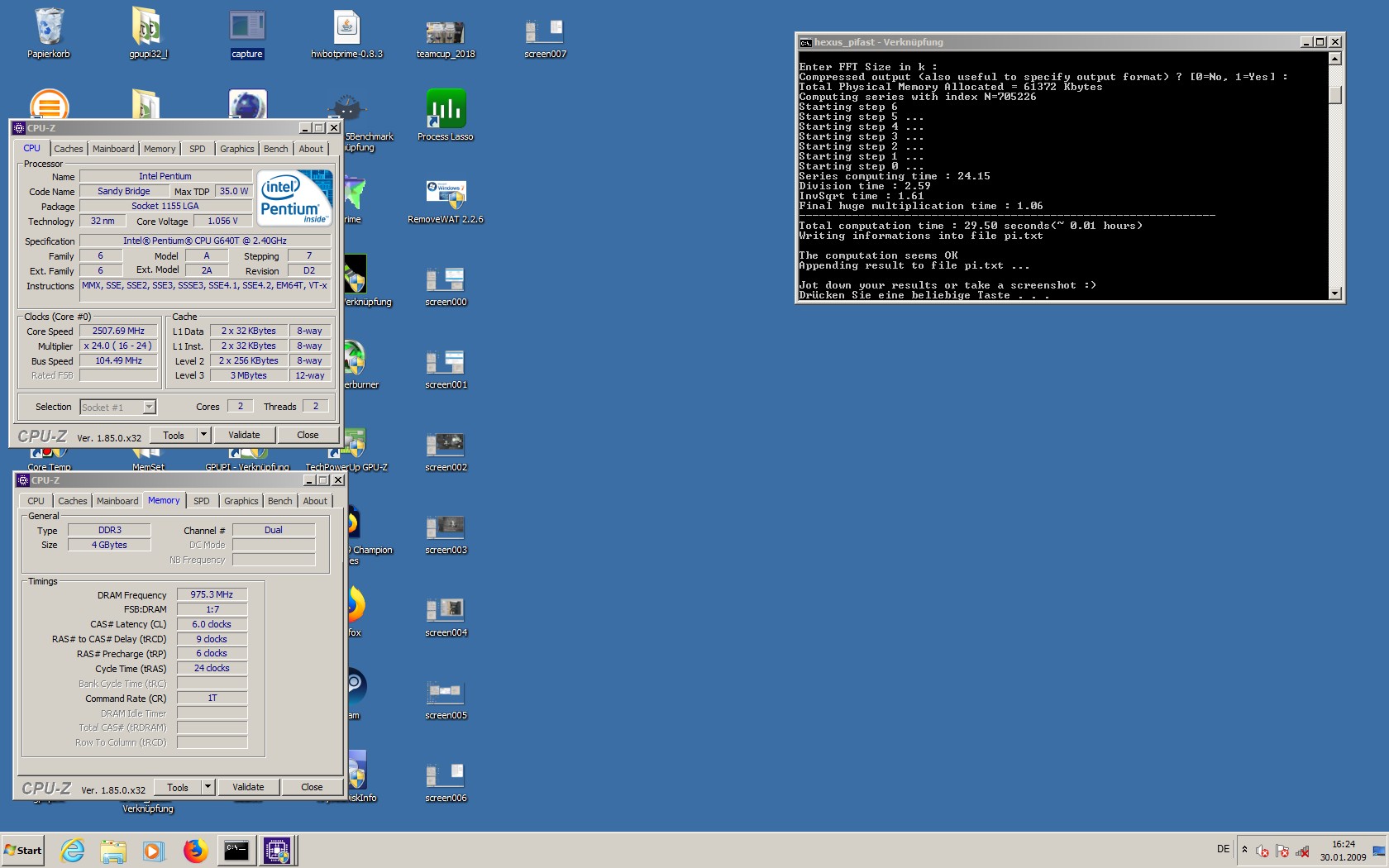Launch Firefox from the taskbar

pos(195,850)
